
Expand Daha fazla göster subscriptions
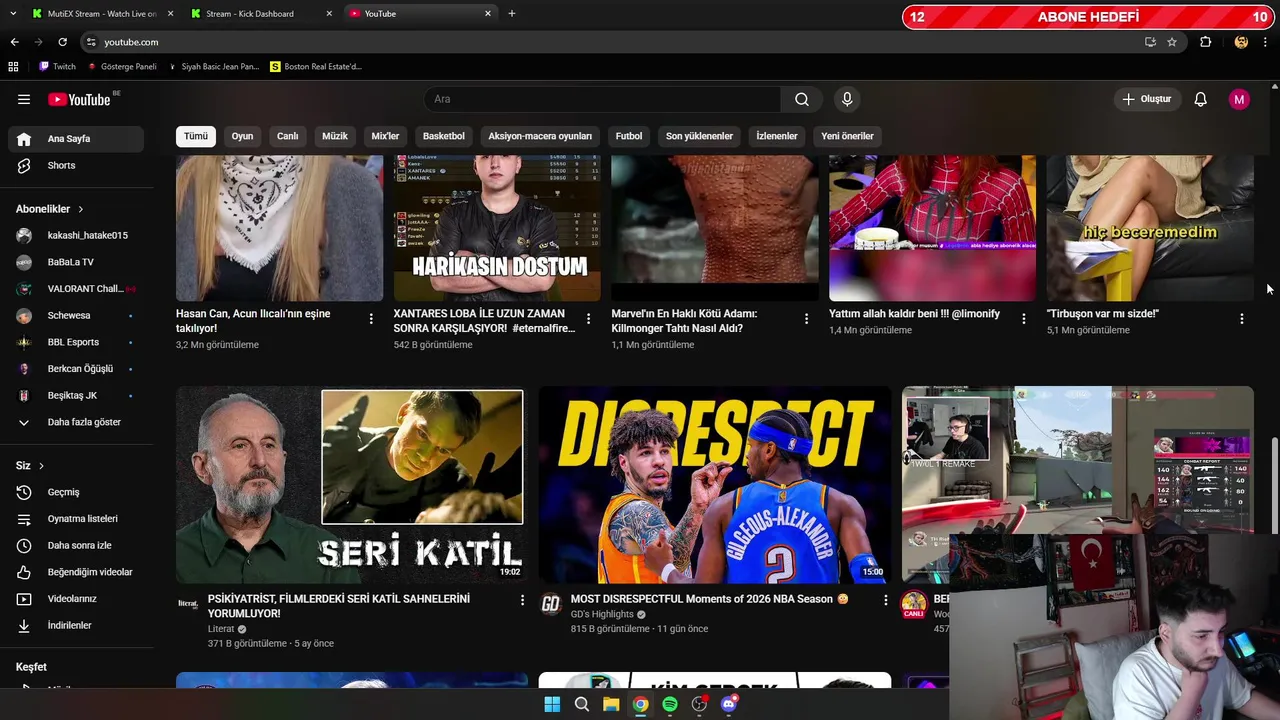tap(76, 422)
